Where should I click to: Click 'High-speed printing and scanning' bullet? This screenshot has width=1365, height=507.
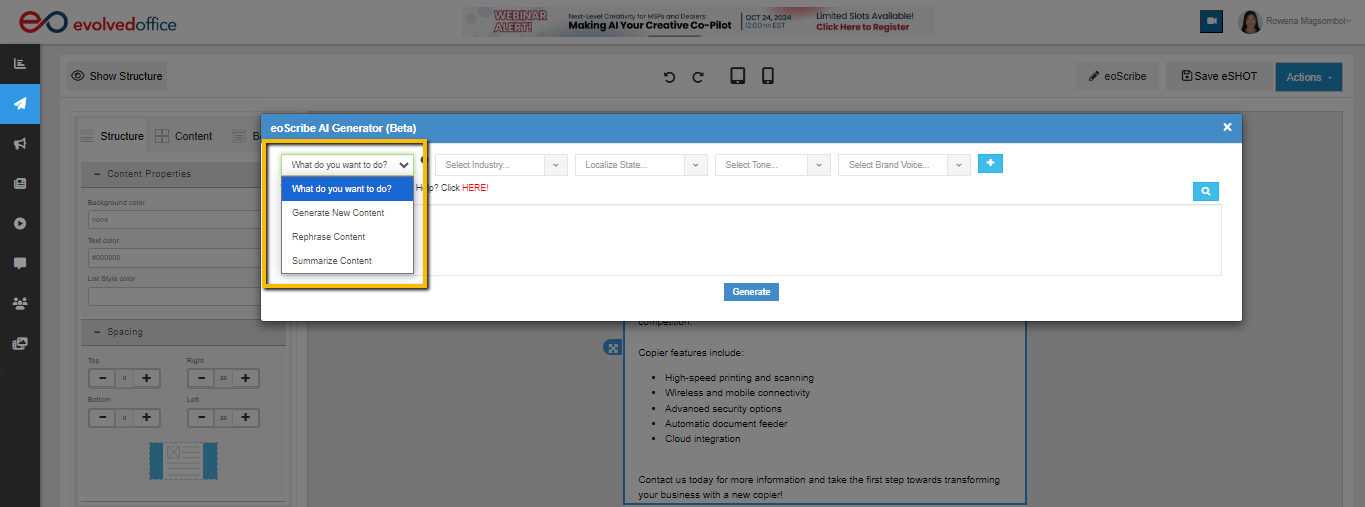pos(739,378)
